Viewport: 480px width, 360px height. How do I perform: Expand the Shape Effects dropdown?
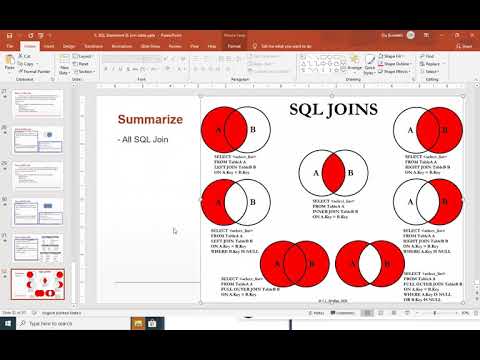[394, 71]
